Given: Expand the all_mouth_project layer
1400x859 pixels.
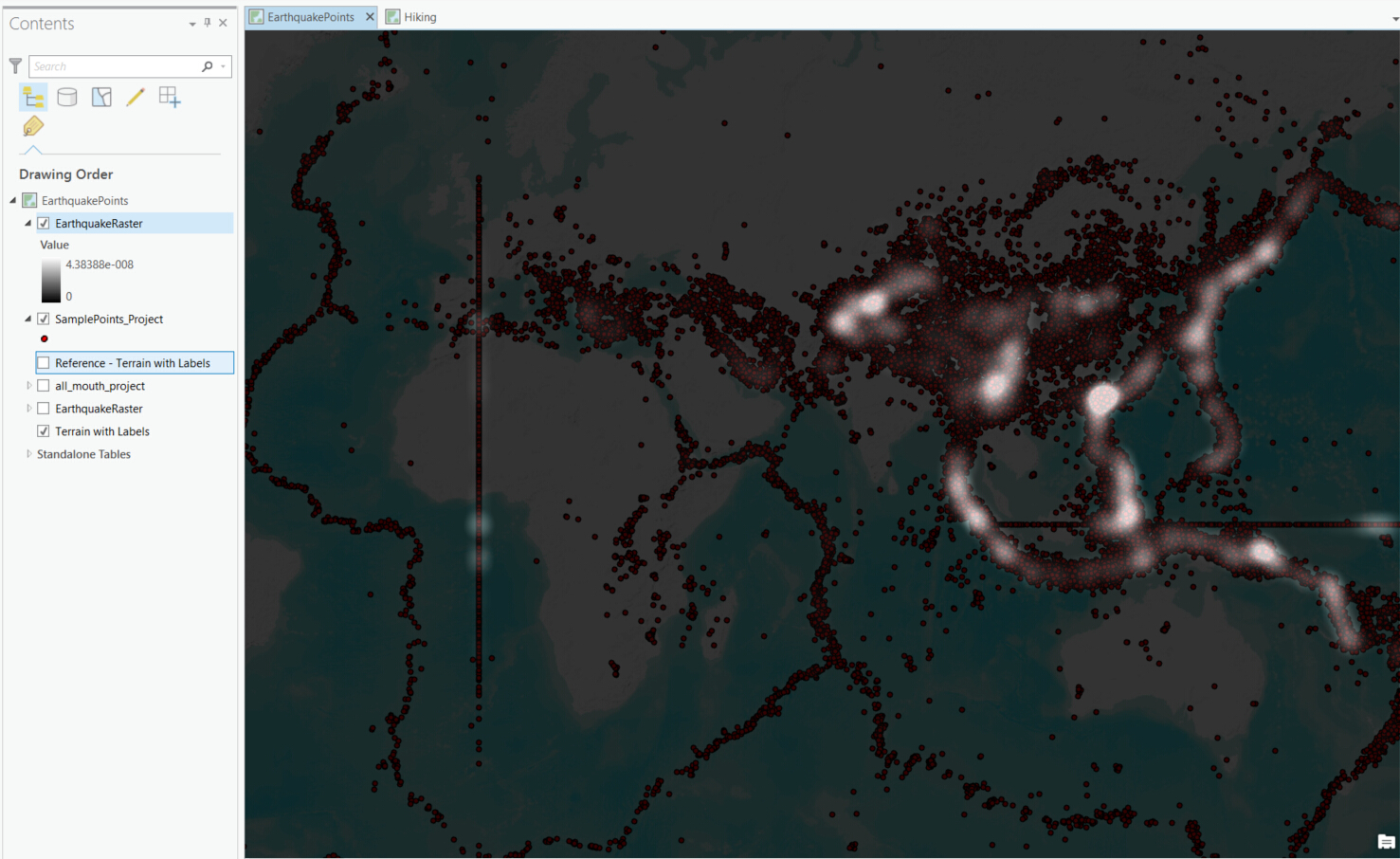Looking at the screenshot, I should (x=28, y=386).
